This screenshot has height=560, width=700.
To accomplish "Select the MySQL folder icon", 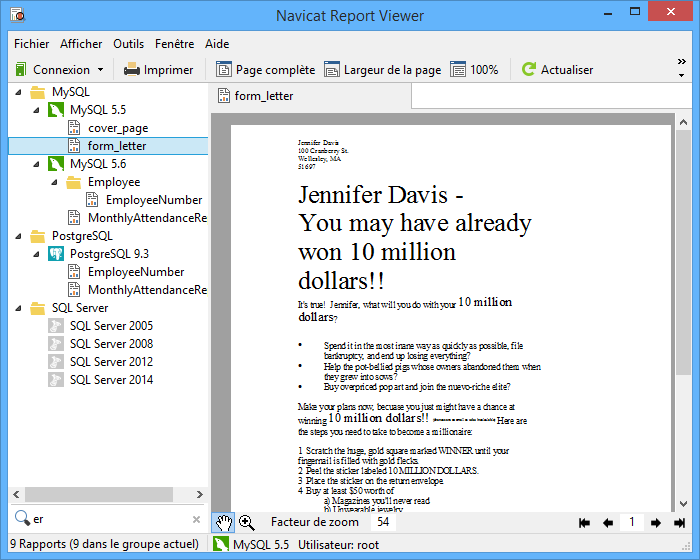I will (x=38, y=92).
